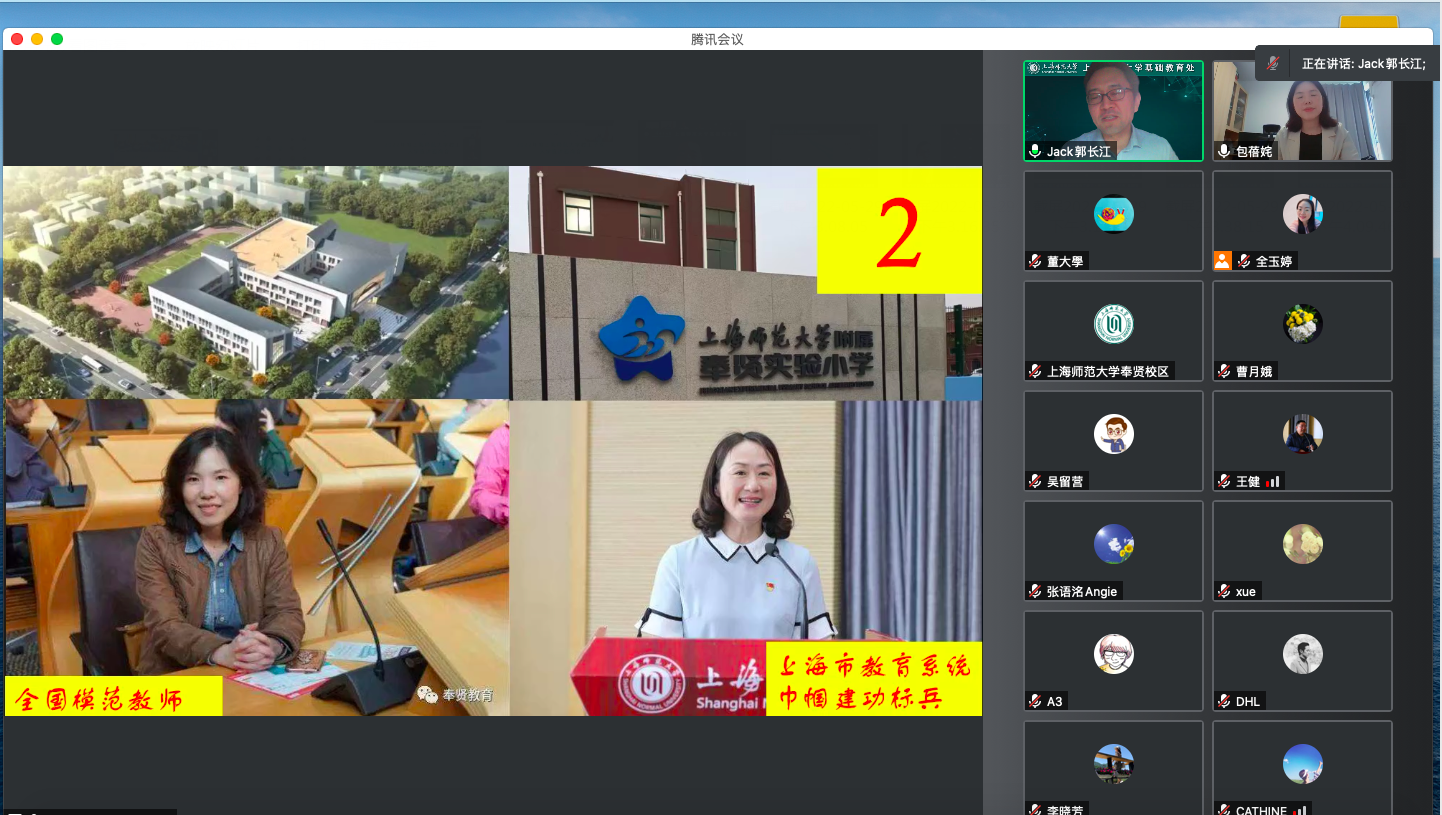Click the shared slide's yellow number 2 box

898,231
